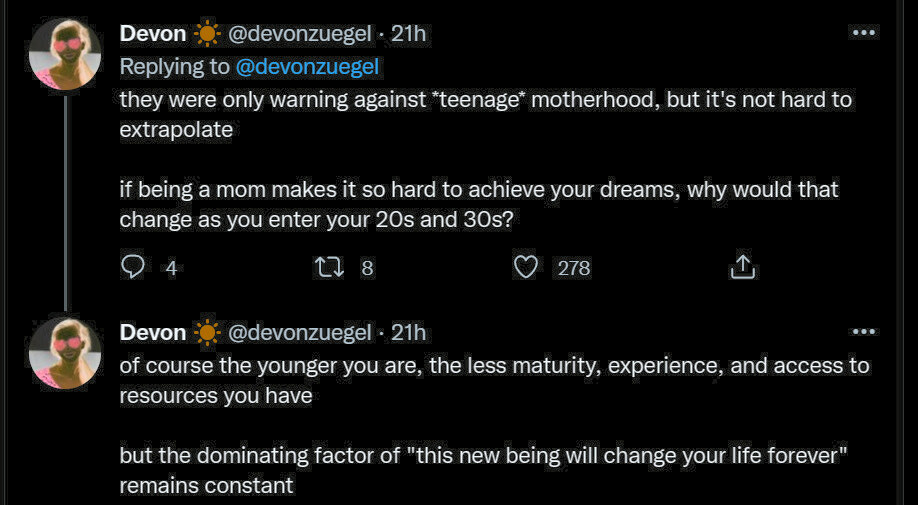
Task: Click the reply icon on the first tweet
Action: [134, 267]
